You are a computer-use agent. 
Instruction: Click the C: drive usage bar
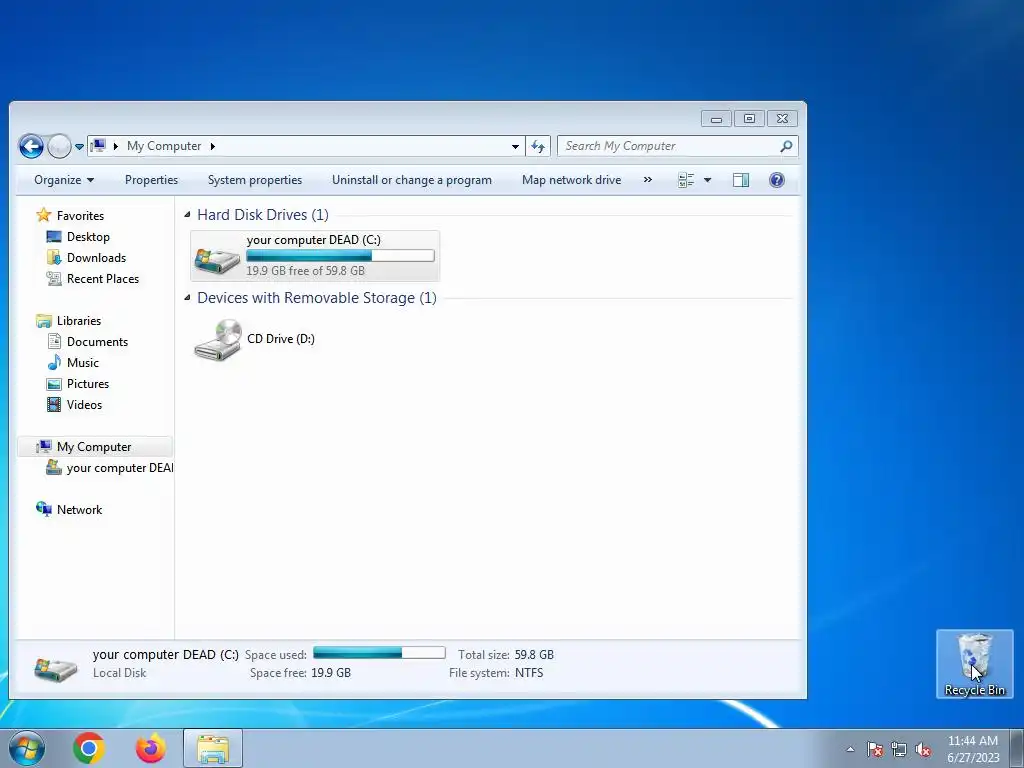click(340, 256)
